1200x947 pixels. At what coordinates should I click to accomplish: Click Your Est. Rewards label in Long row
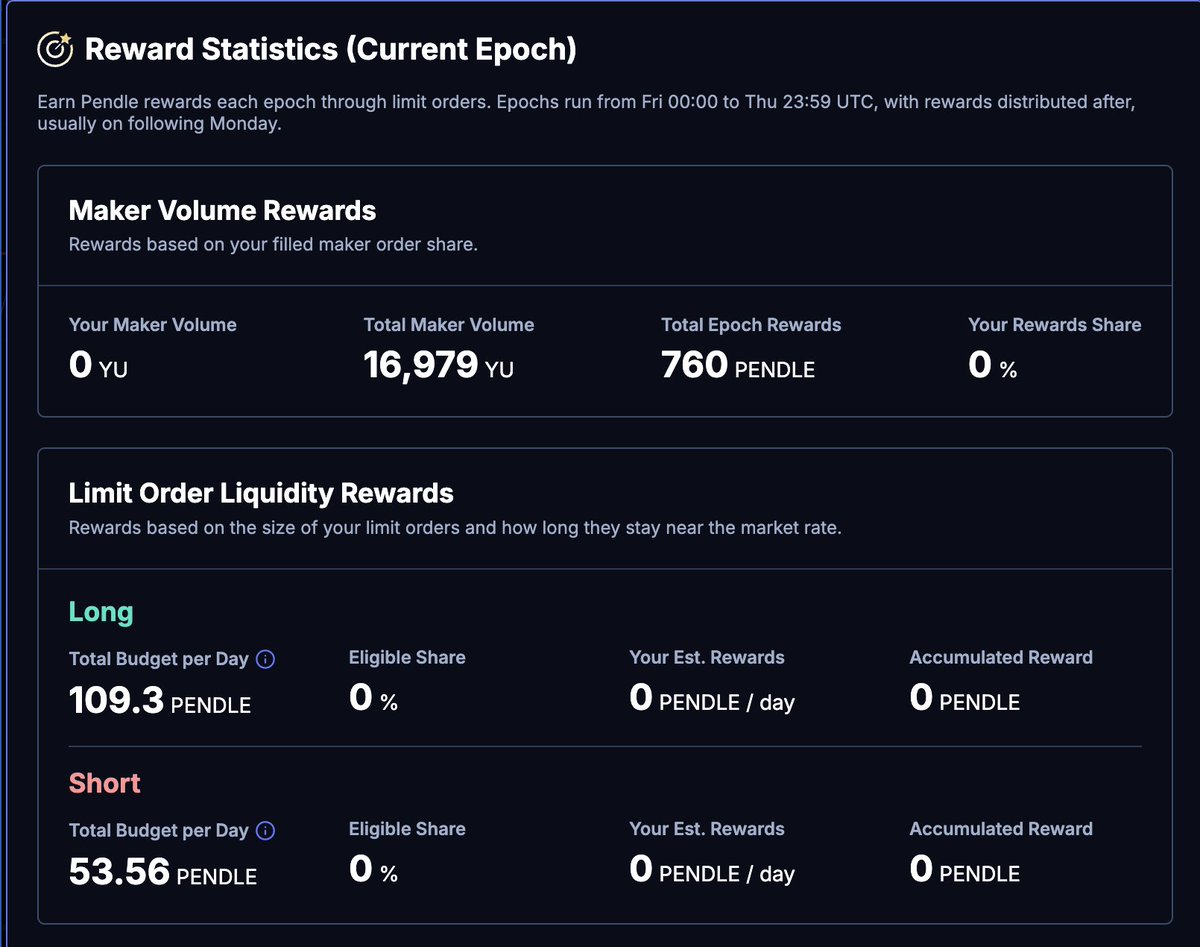(707, 658)
